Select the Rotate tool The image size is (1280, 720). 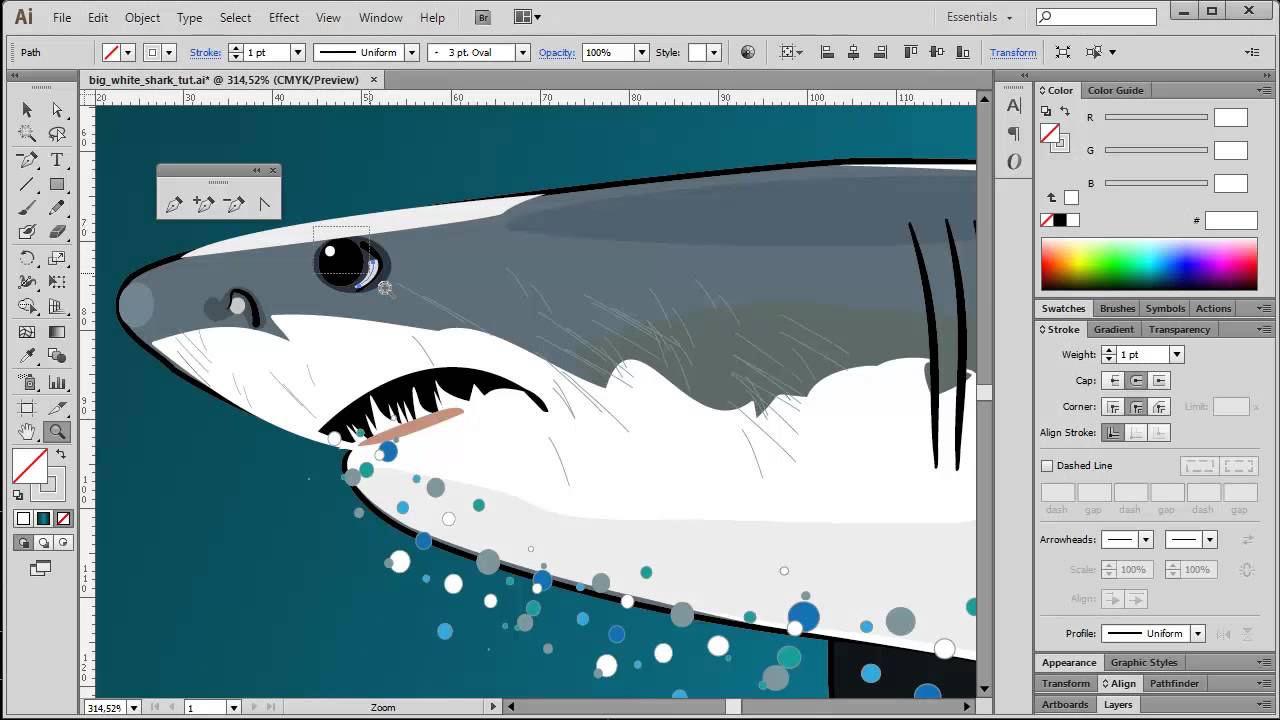tap(27, 258)
